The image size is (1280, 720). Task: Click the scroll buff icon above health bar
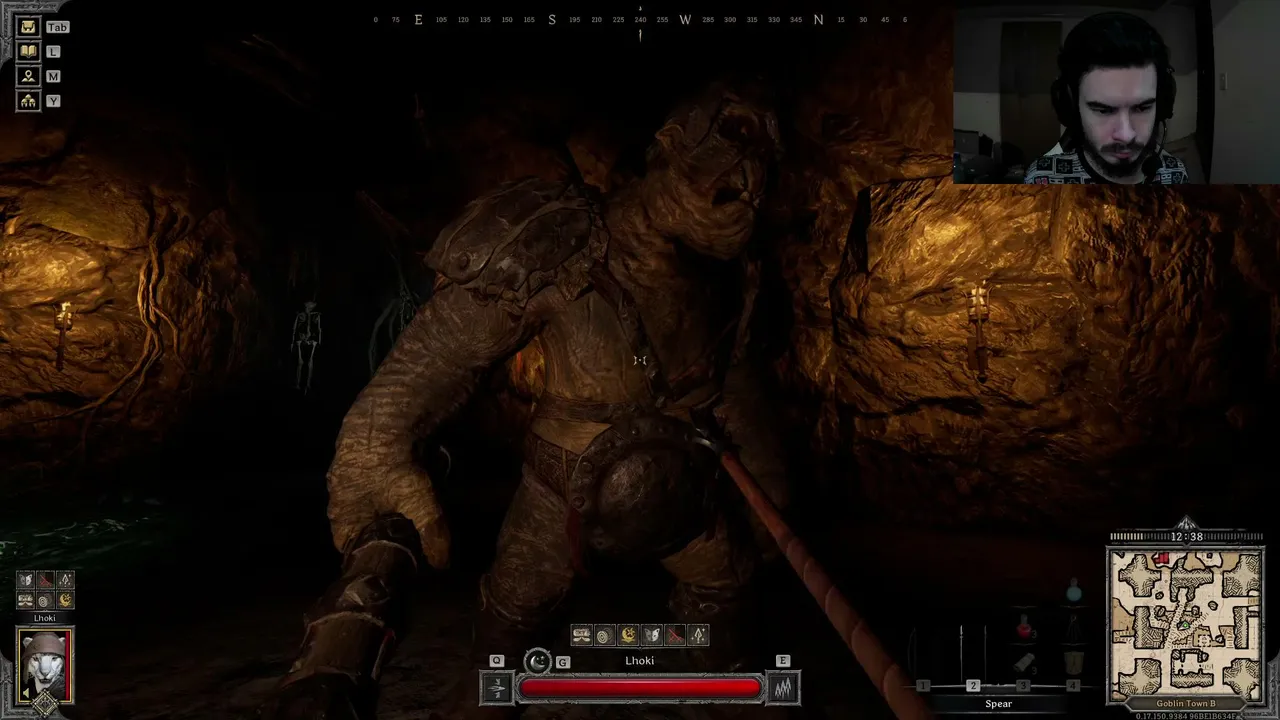click(x=581, y=635)
